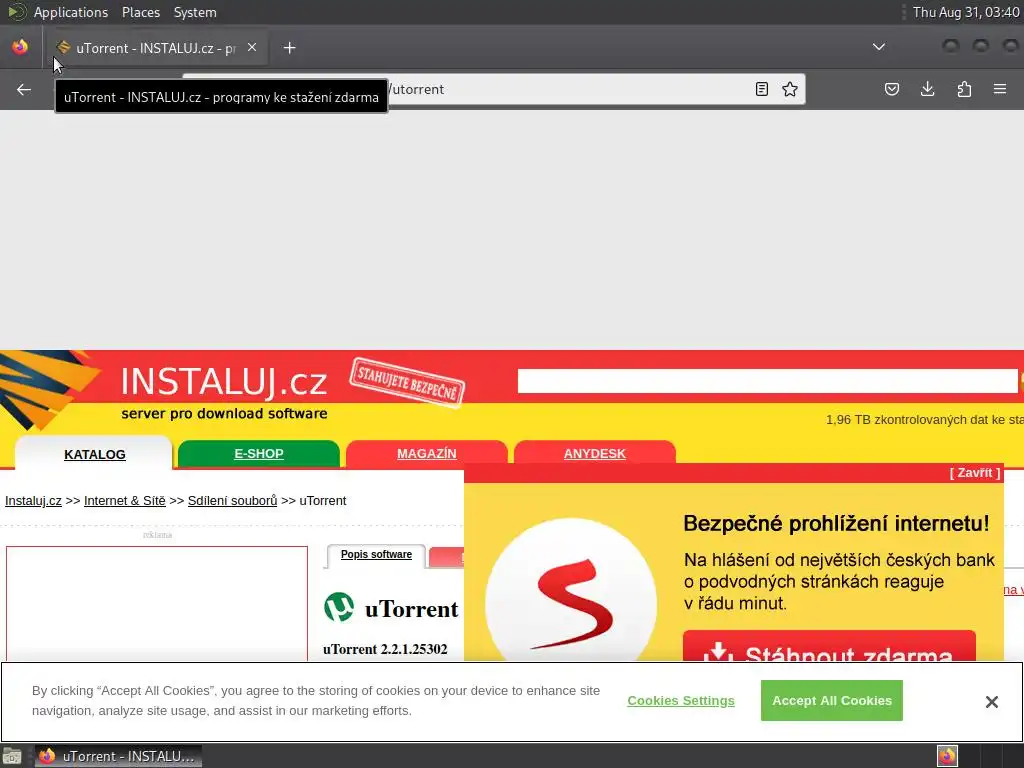Close the ad popup via Zavřít
The height and width of the screenshot is (768, 1024).
tap(974, 472)
